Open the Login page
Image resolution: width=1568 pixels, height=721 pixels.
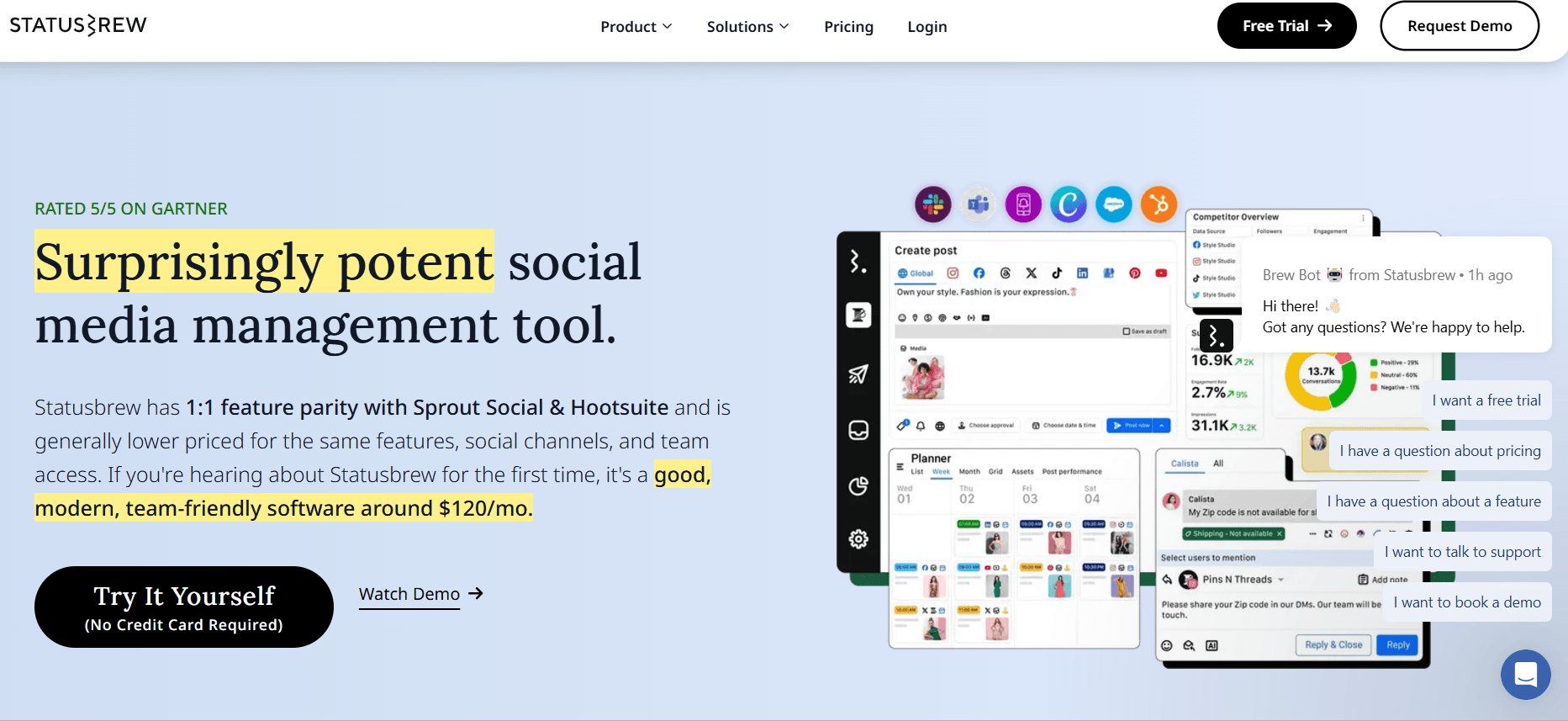927,27
